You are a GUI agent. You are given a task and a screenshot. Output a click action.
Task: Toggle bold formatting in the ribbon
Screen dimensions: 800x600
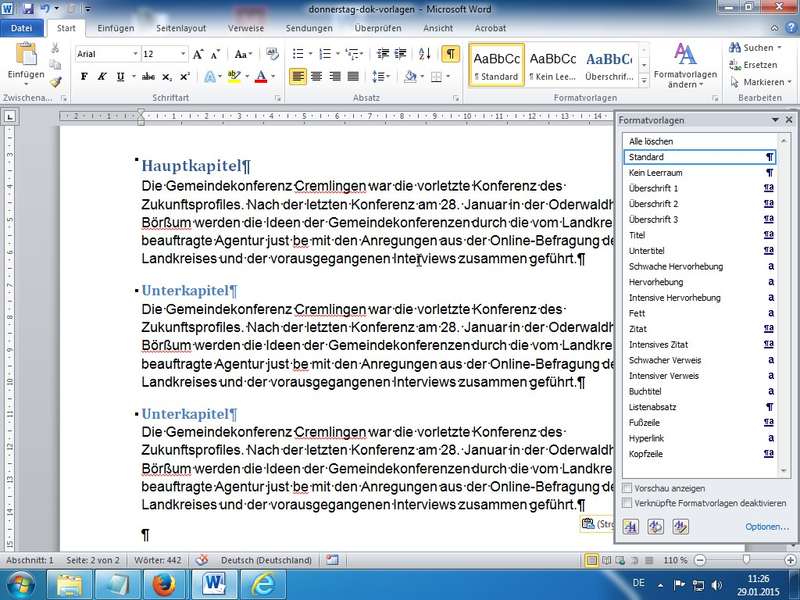[x=84, y=76]
